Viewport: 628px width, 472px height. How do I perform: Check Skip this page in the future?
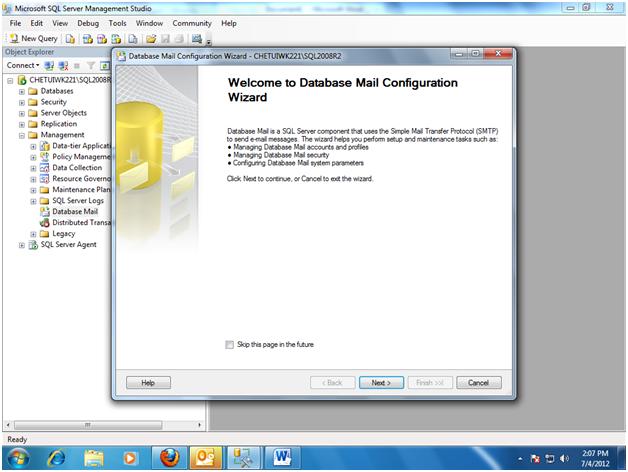tap(229, 345)
